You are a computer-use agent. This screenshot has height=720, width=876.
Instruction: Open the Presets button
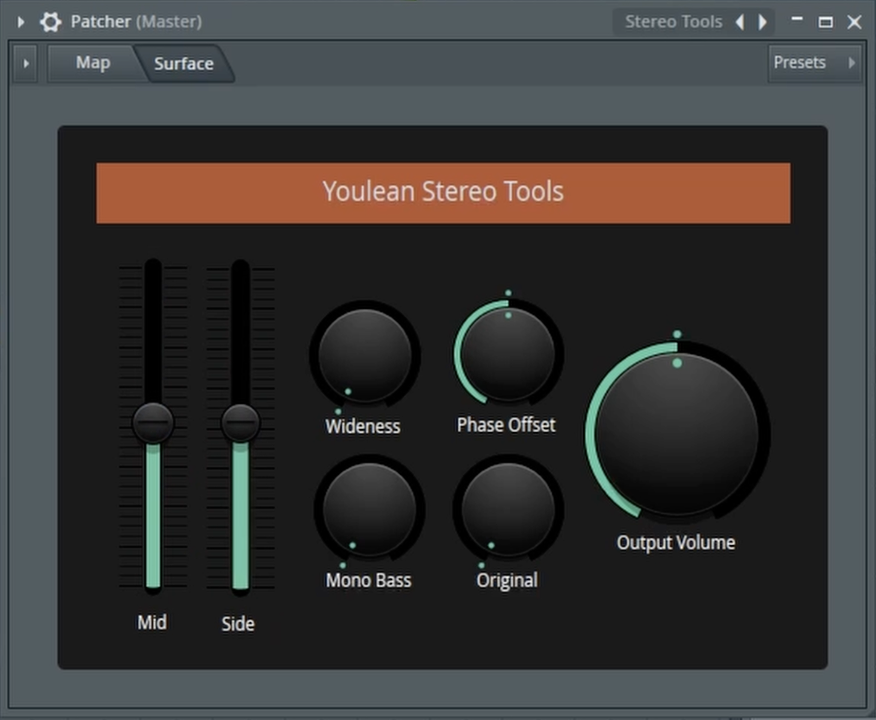pos(799,63)
